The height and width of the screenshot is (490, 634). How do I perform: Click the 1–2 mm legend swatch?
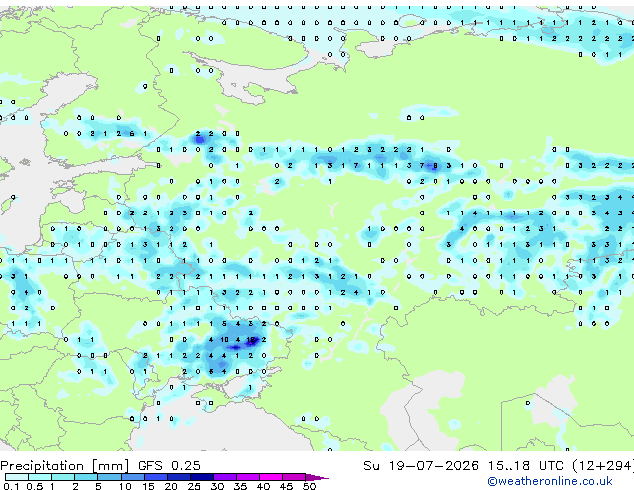(63, 477)
